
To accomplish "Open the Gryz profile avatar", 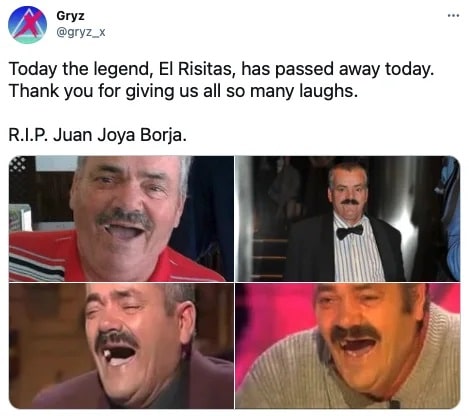I will coord(27,25).
